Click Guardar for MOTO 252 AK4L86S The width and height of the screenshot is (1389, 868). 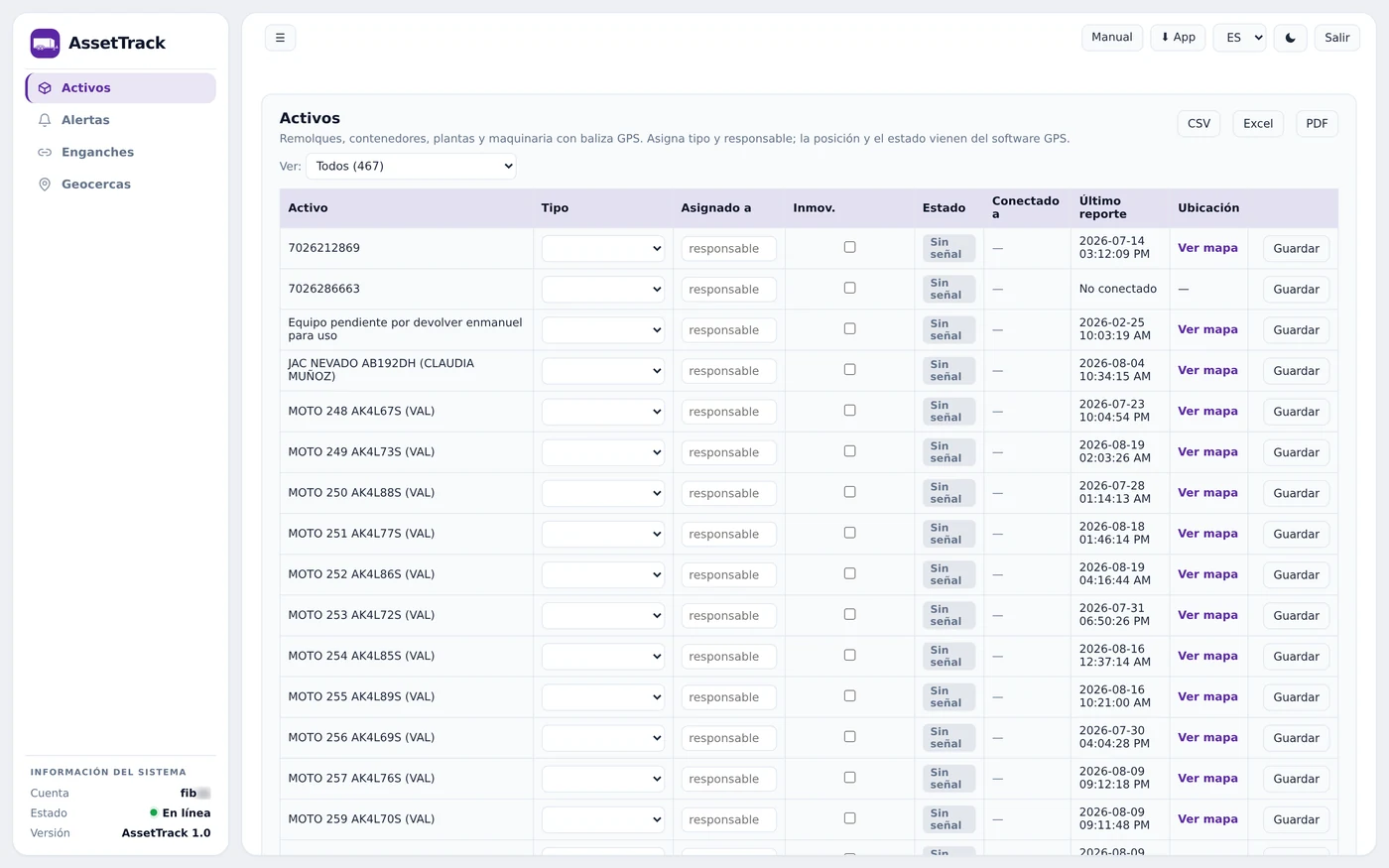[1296, 575]
